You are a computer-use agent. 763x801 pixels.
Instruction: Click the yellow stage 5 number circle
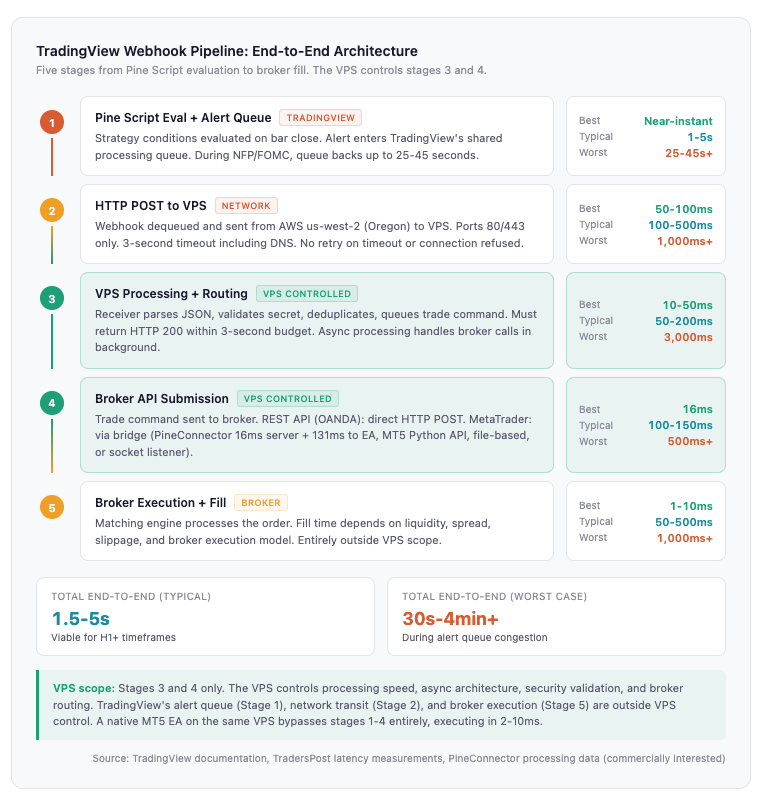point(52,507)
